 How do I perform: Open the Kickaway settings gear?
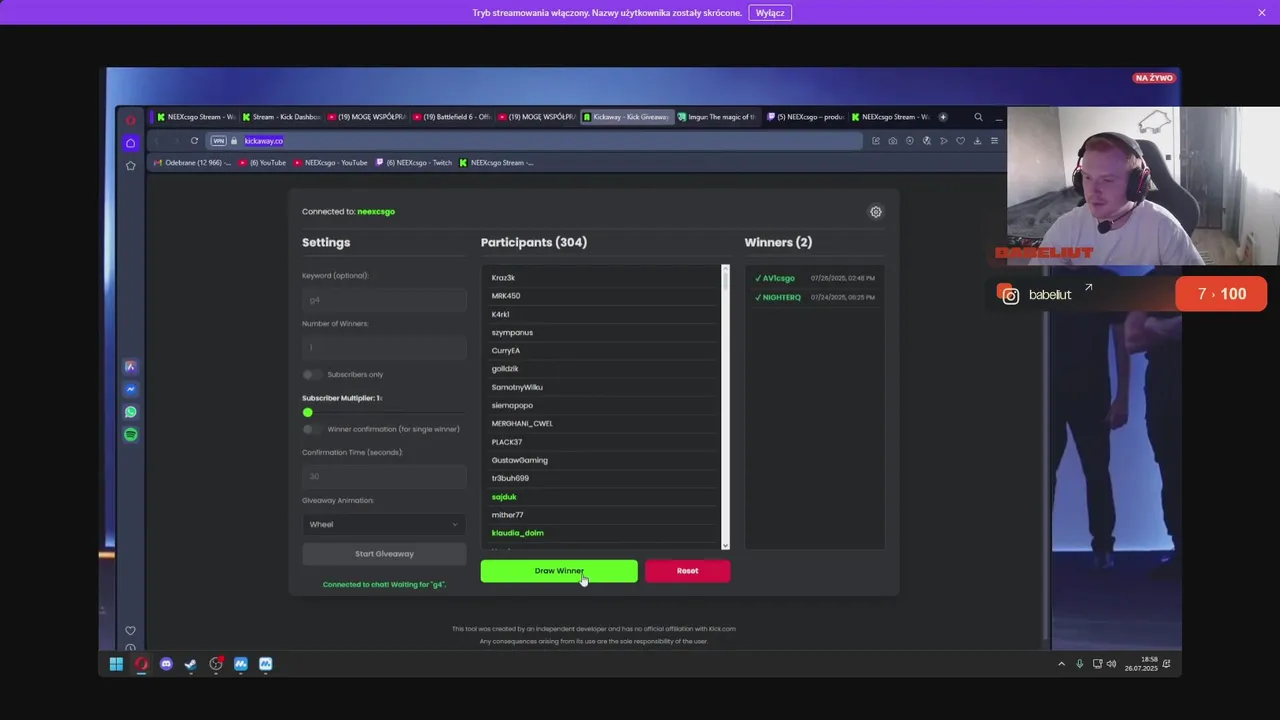tap(876, 212)
